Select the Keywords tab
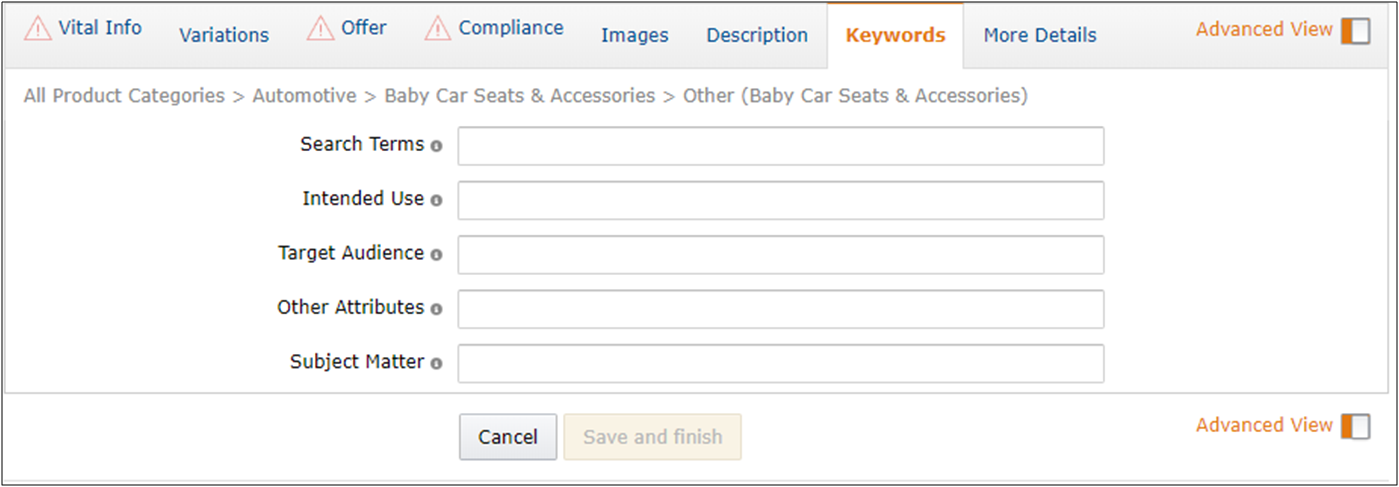 [x=895, y=35]
